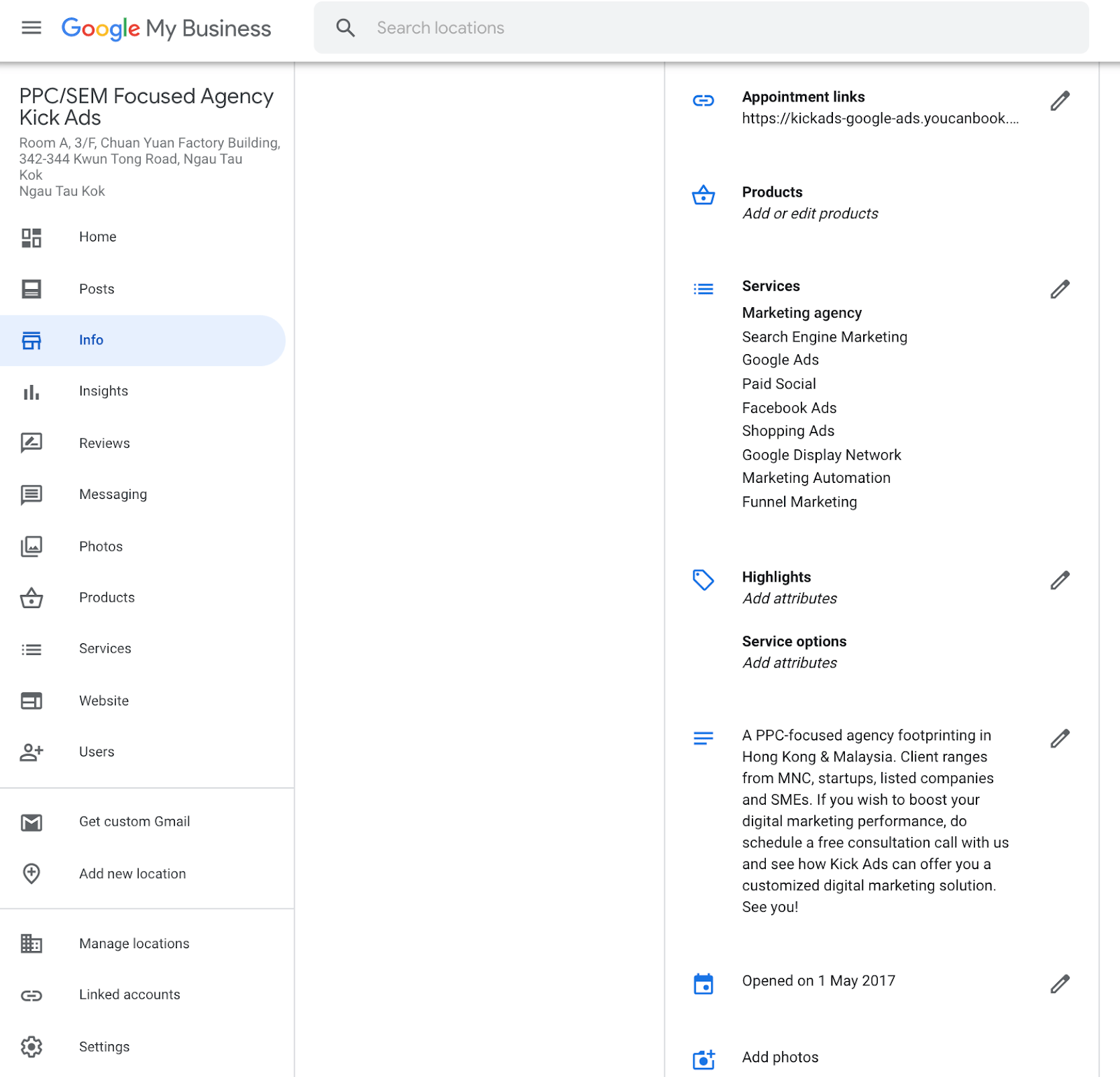Click Add attributes under Highlights
1120x1077 pixels.
790,598
